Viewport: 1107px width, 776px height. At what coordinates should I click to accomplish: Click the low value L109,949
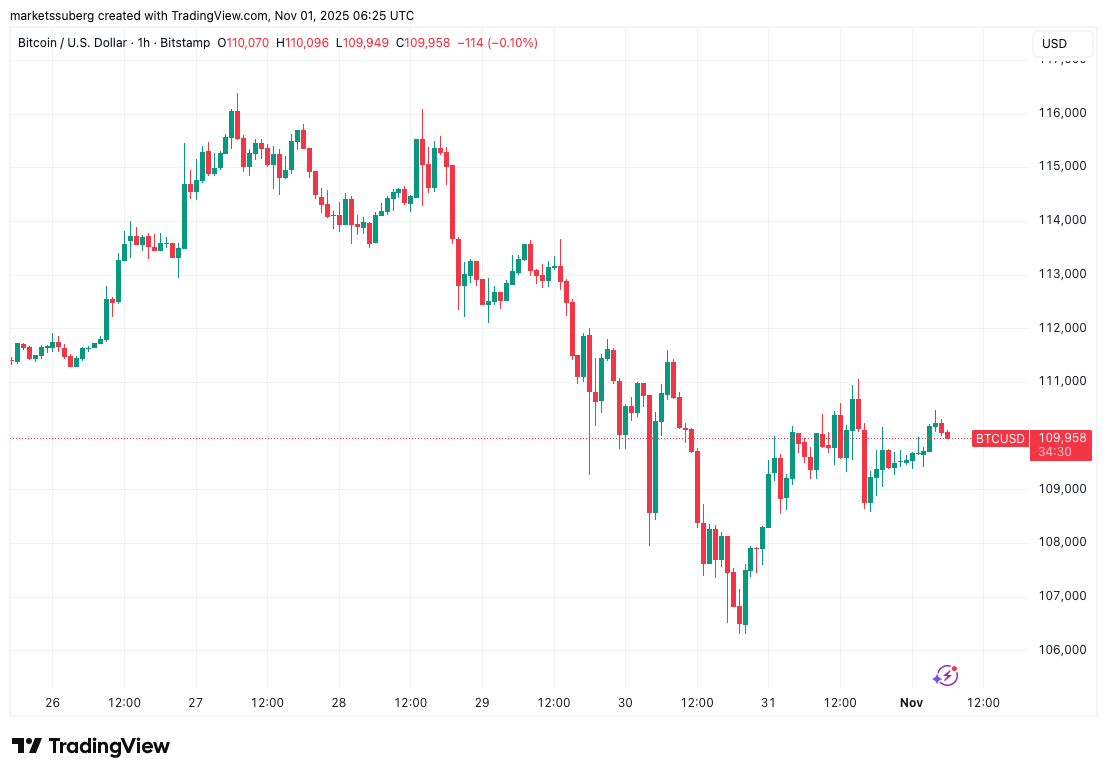coord(363,43)
